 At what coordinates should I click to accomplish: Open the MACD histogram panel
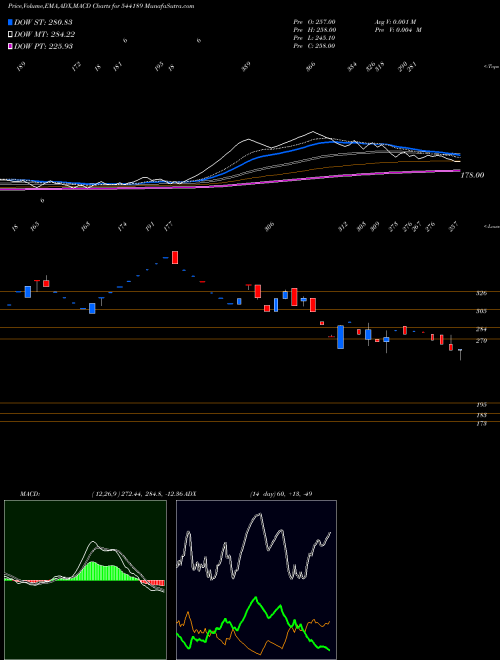(85, 580)
